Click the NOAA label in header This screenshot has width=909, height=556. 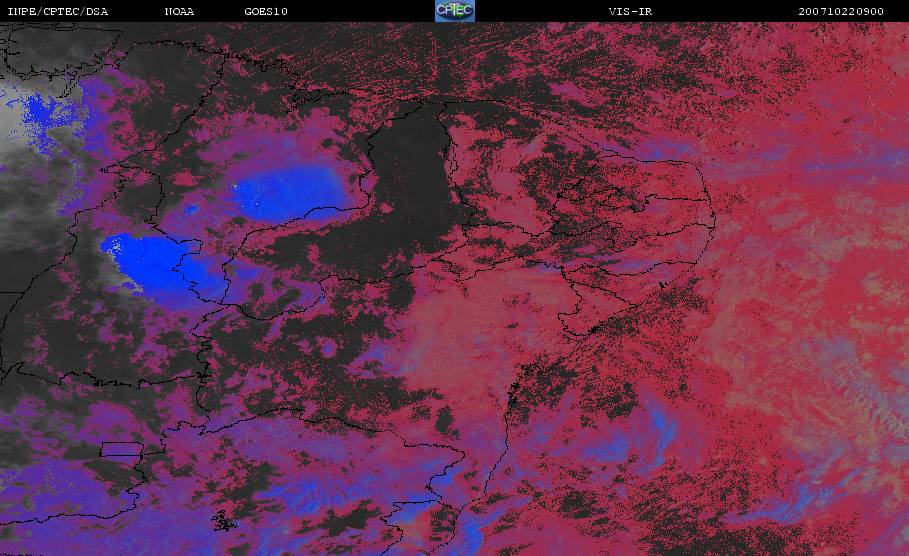pos(179,12)
